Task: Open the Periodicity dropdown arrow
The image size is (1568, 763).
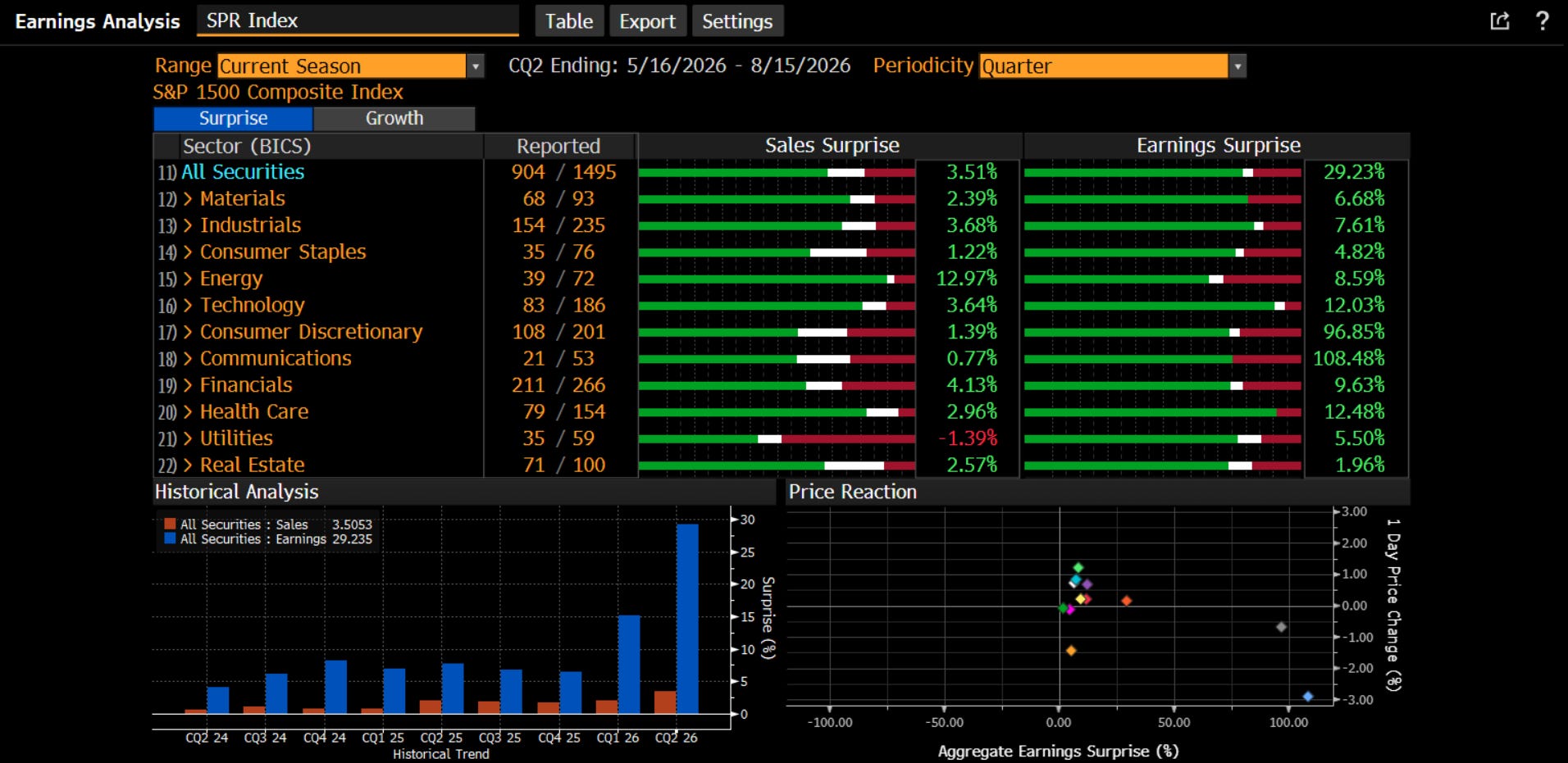Action: (x=1238, y=66)
